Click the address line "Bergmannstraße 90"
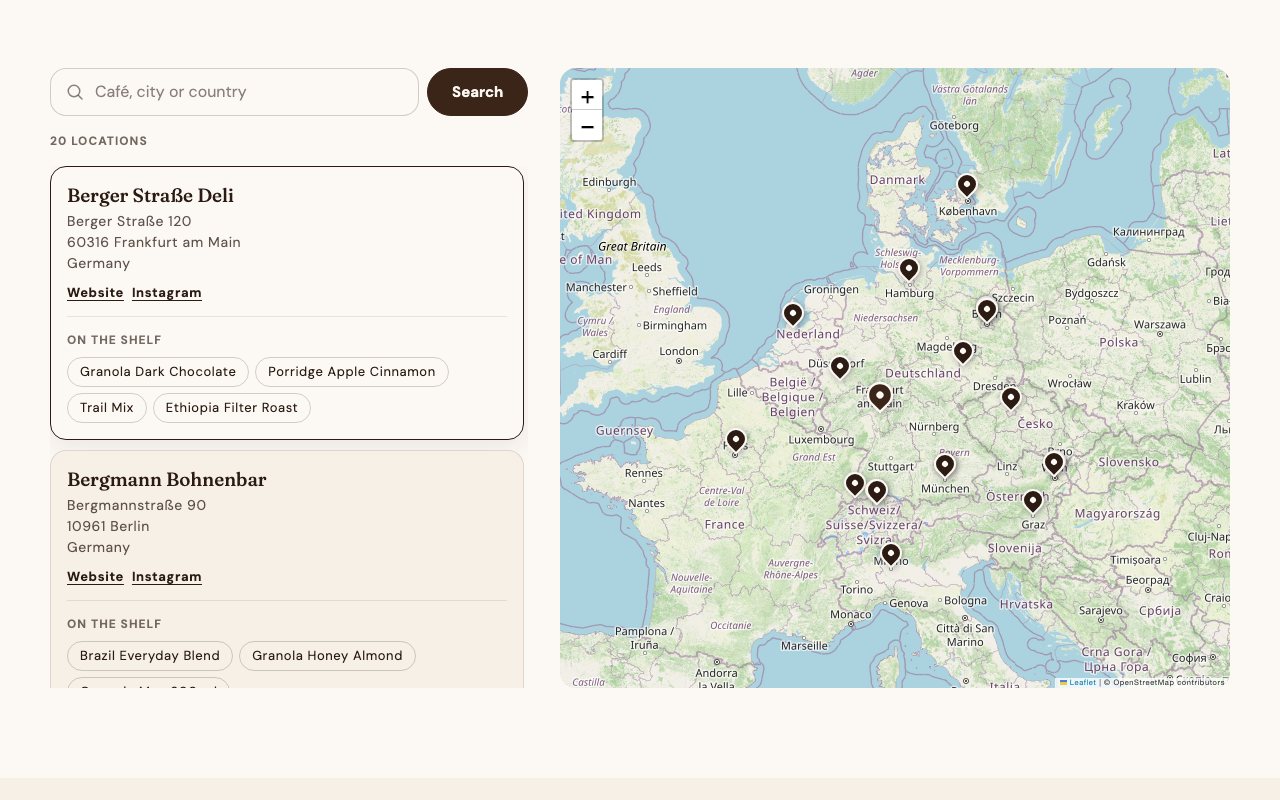 [136, 505]
